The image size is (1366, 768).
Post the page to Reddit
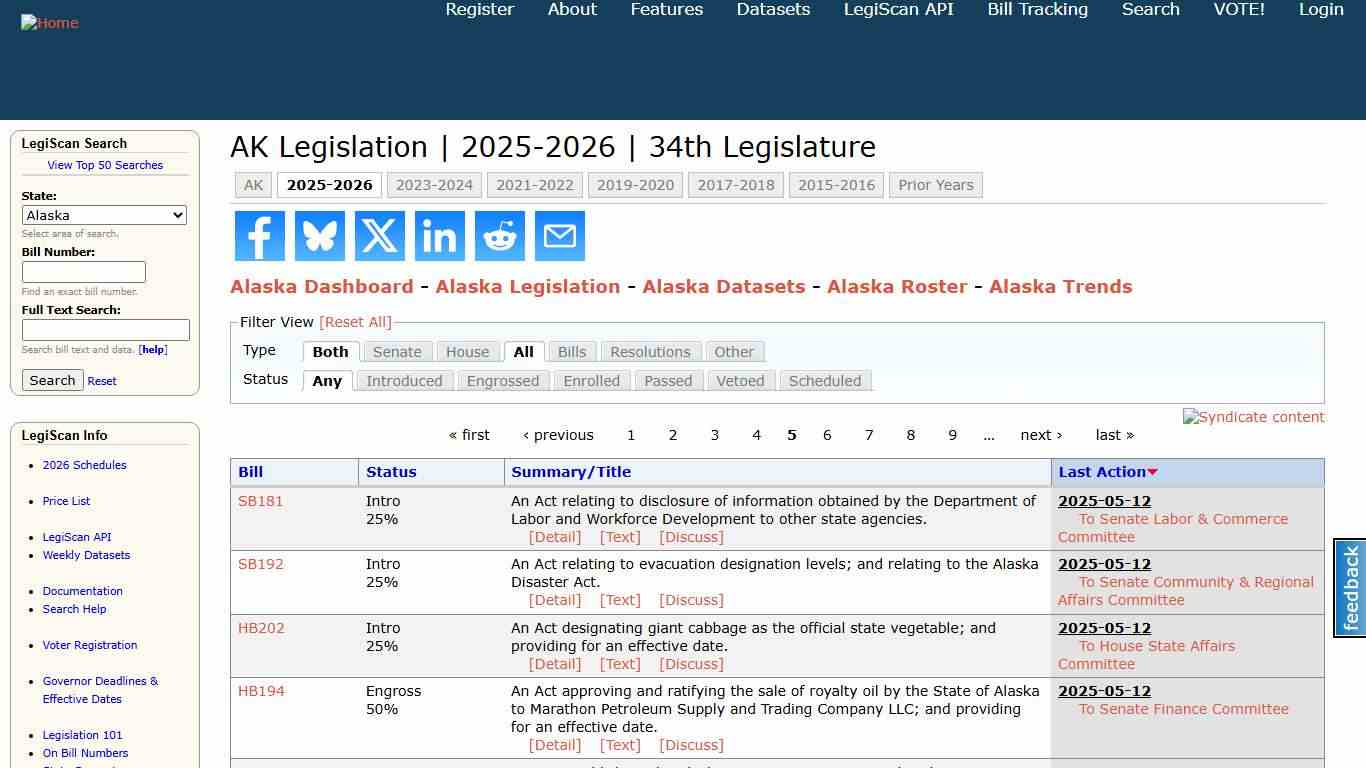click(x=499, y=236)
